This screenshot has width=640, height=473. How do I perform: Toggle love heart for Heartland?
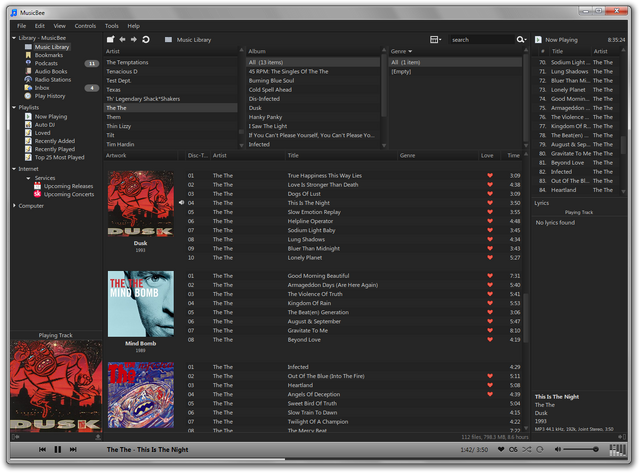(x=490, y=385)
